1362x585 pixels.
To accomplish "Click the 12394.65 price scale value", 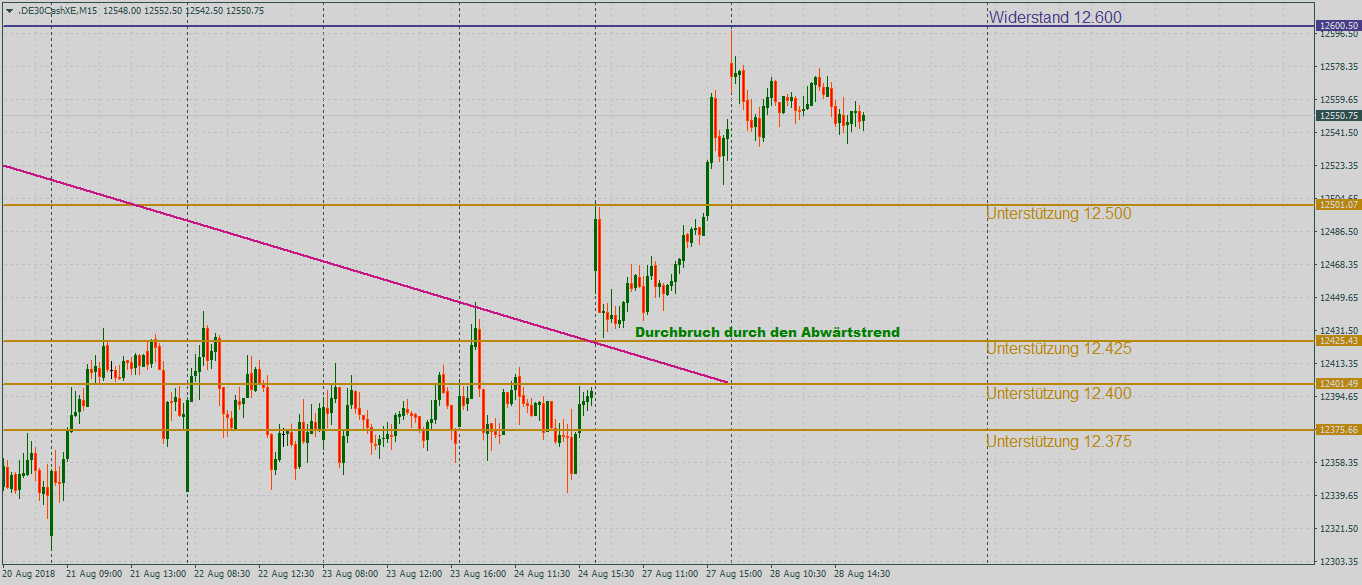I will pos(1339,397).
